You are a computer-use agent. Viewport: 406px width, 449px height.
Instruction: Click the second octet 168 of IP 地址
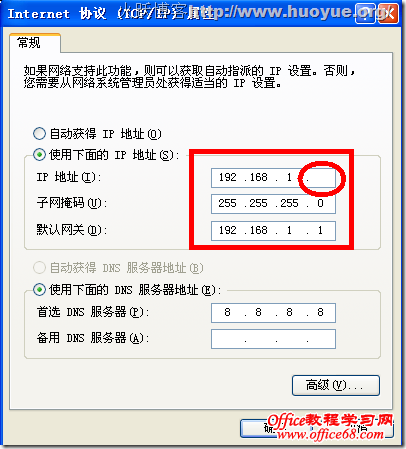(x=258, y=178)
